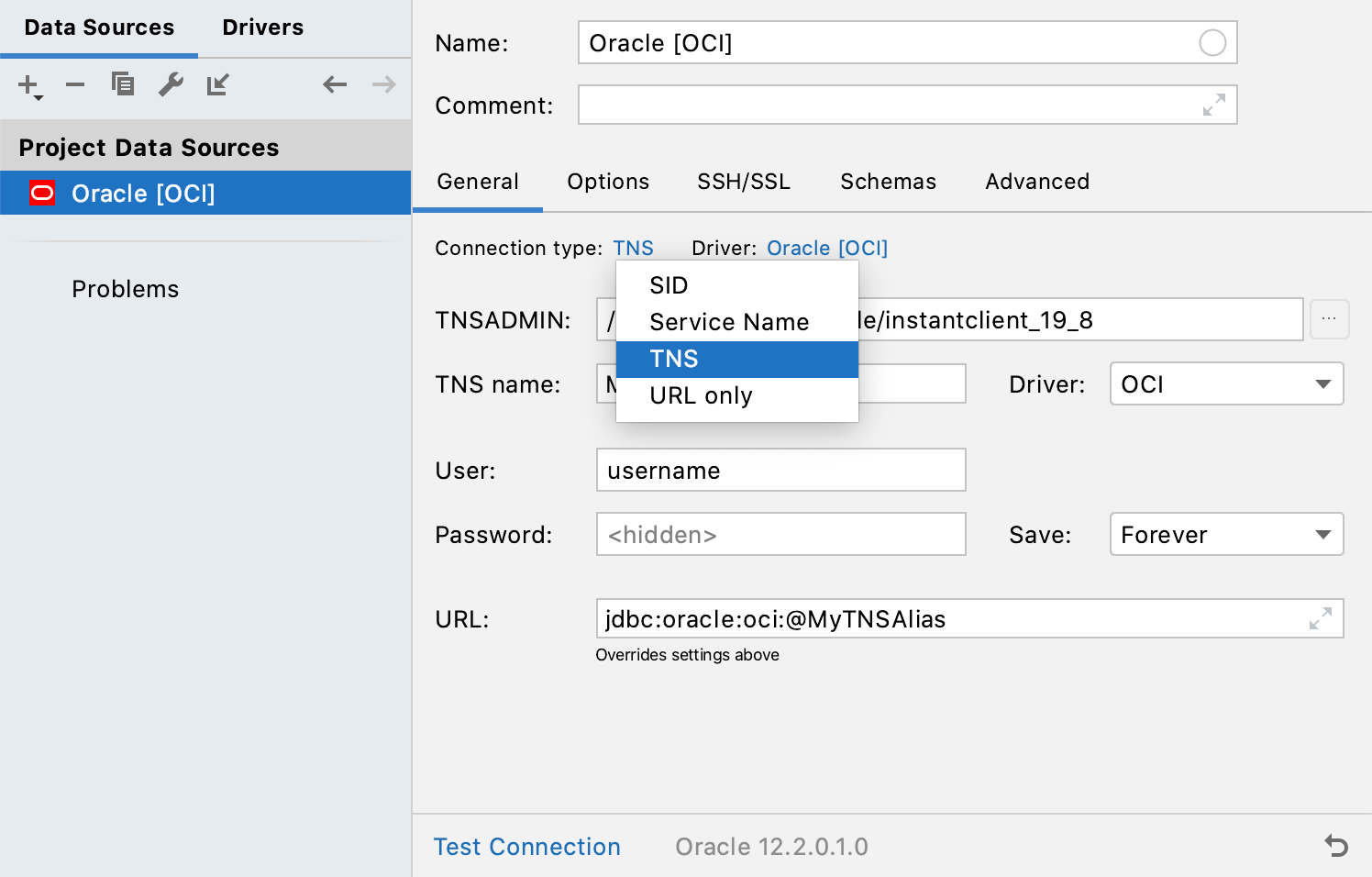Remove the selected data source
1372x877 pixels.
[x=75, y=84]
